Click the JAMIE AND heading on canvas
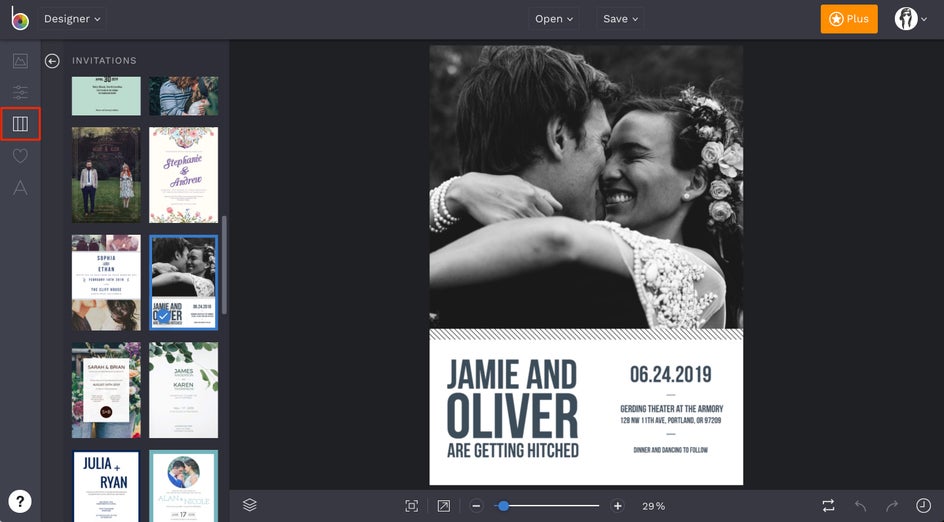This screenshot has height=522, width=944. point(512,374)
